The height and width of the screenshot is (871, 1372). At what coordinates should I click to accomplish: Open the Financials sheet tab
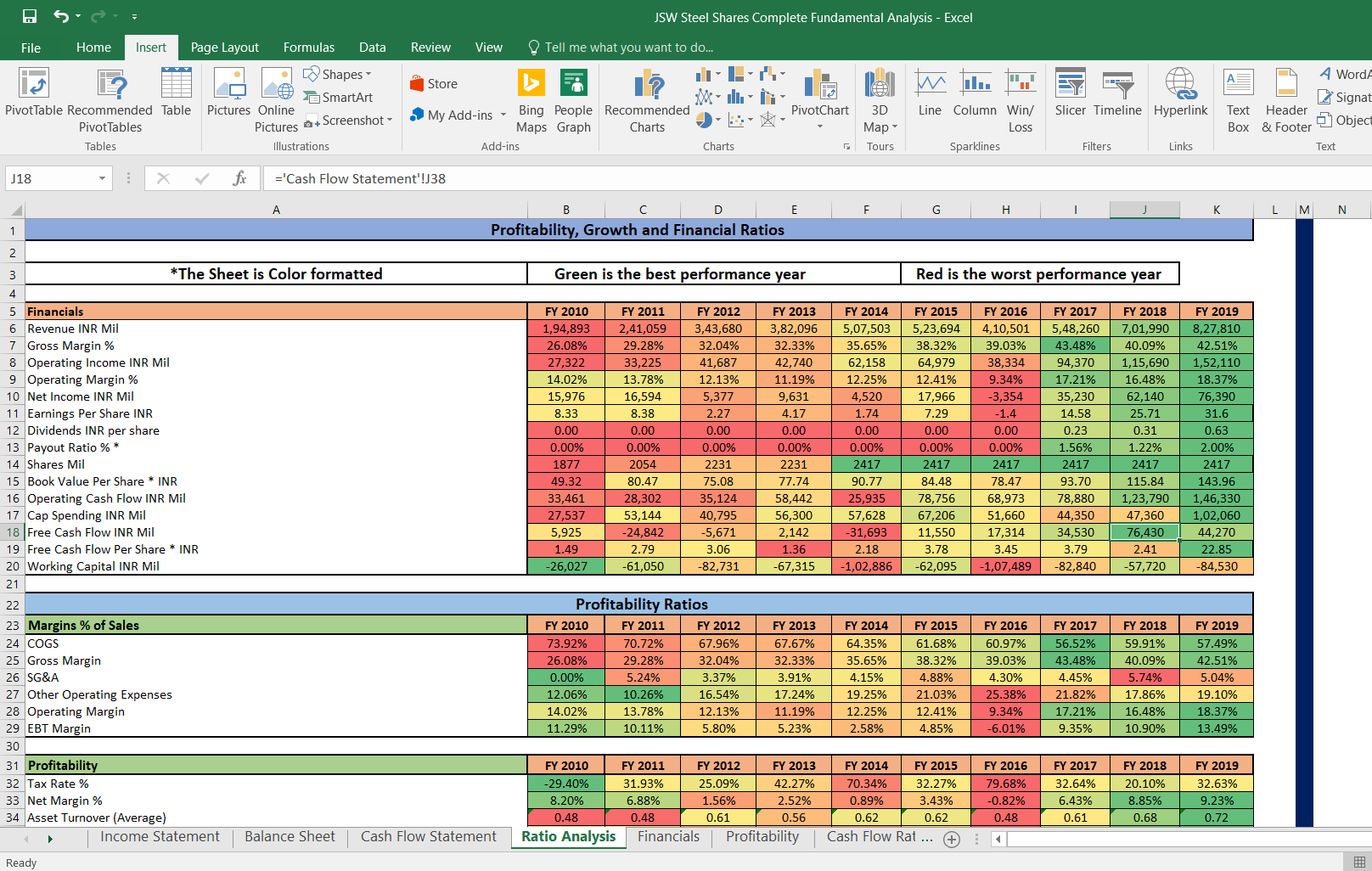pyautogui.click(x=669, y=837)
